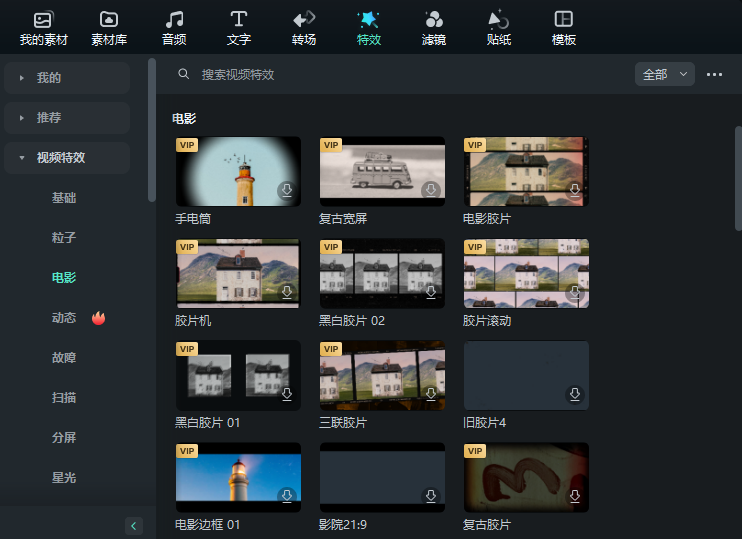The height and width of the screenshot is (539, 742).
Task: Download the 手电筒 effect
Action: [286, 190]
